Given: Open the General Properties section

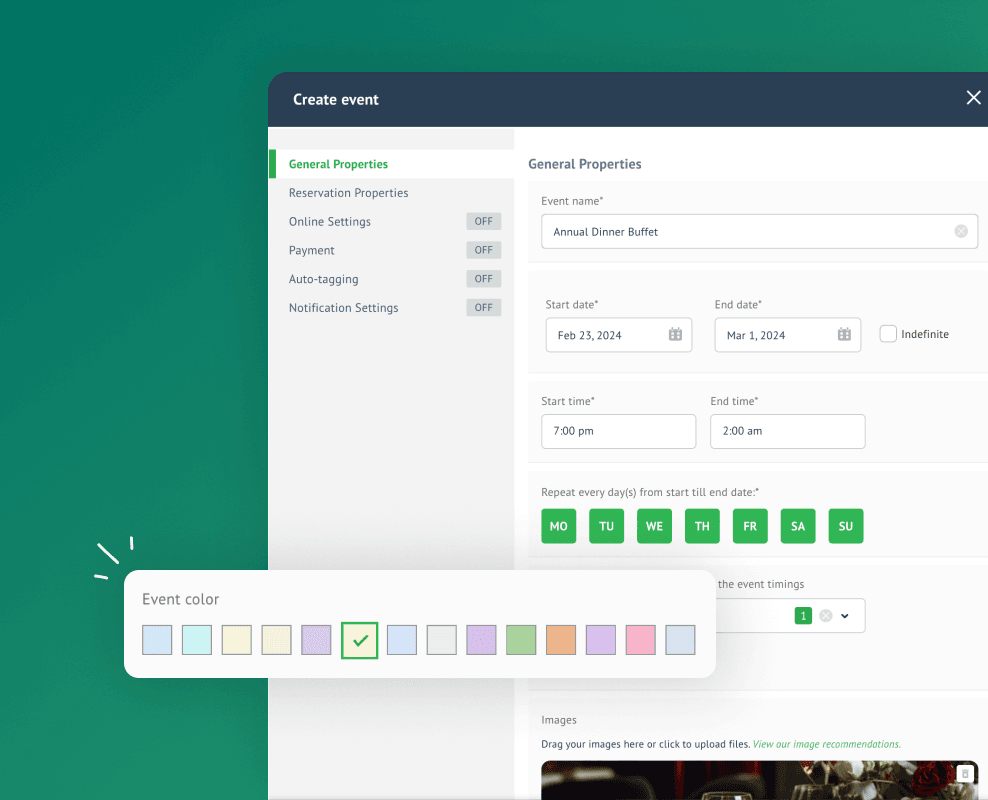Looking at the screenshot, I should click(x=339, y=163).
